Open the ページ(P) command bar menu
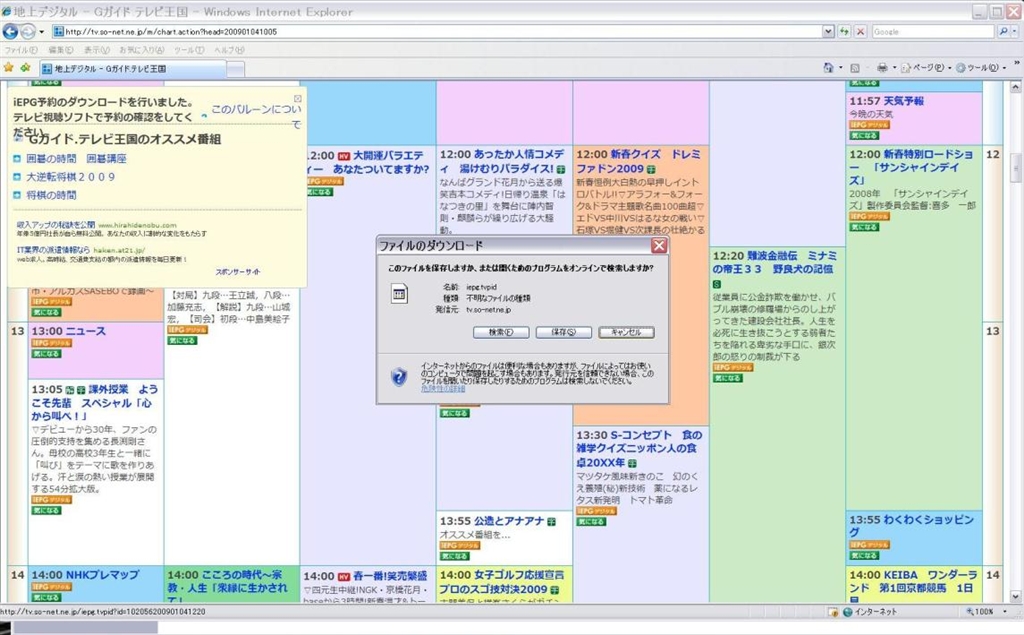The width and height of the screenshot is (1024, 635). (925, 67)
